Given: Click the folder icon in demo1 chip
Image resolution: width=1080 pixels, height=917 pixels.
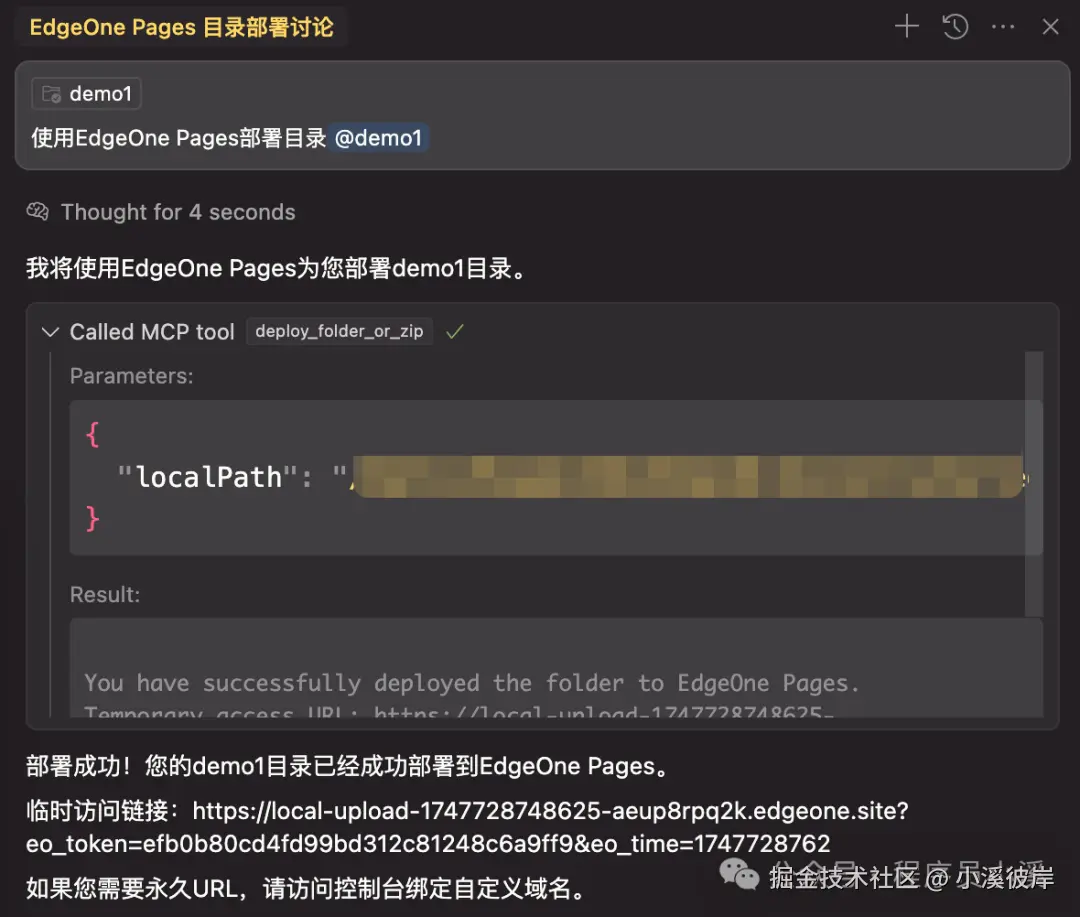Looking at the screenshot, I should 51,94.
